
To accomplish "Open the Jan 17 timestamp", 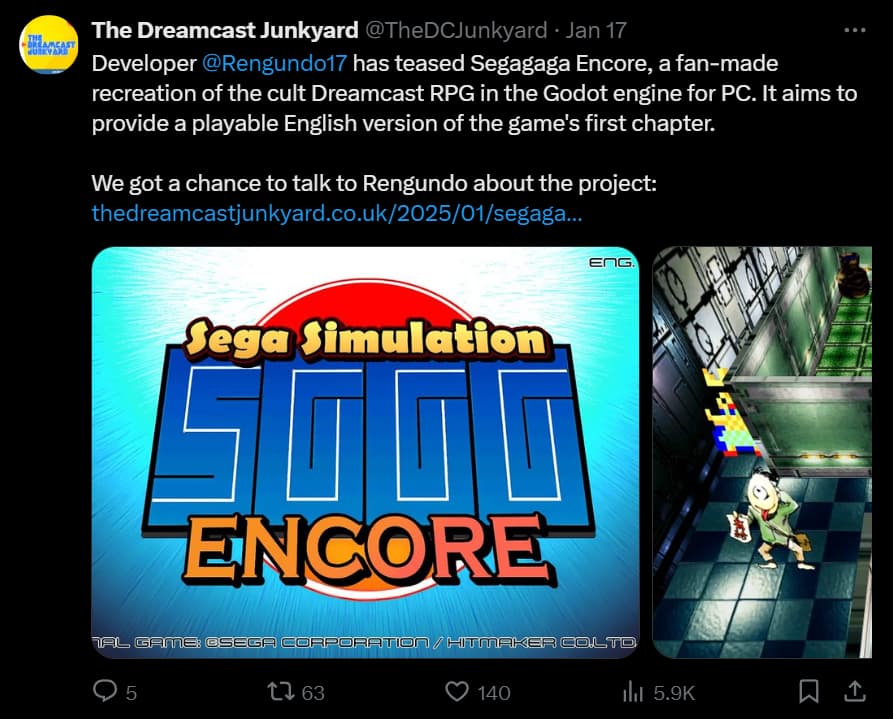I will (596, 30).
